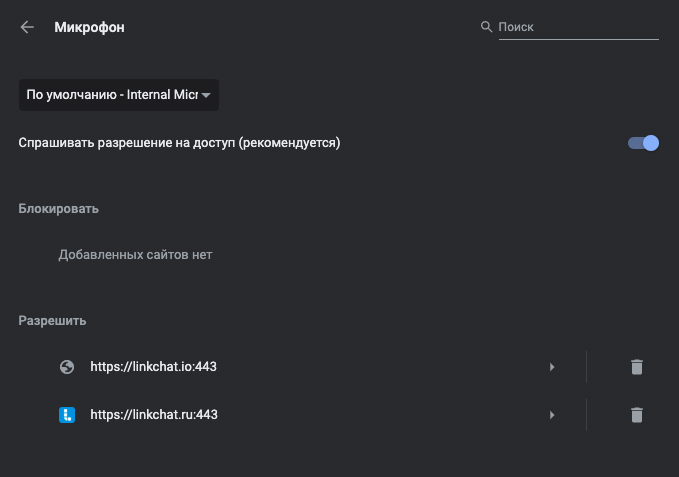Focus the Поиск search field
Viewport: 679px width, 477px height.
579,27
